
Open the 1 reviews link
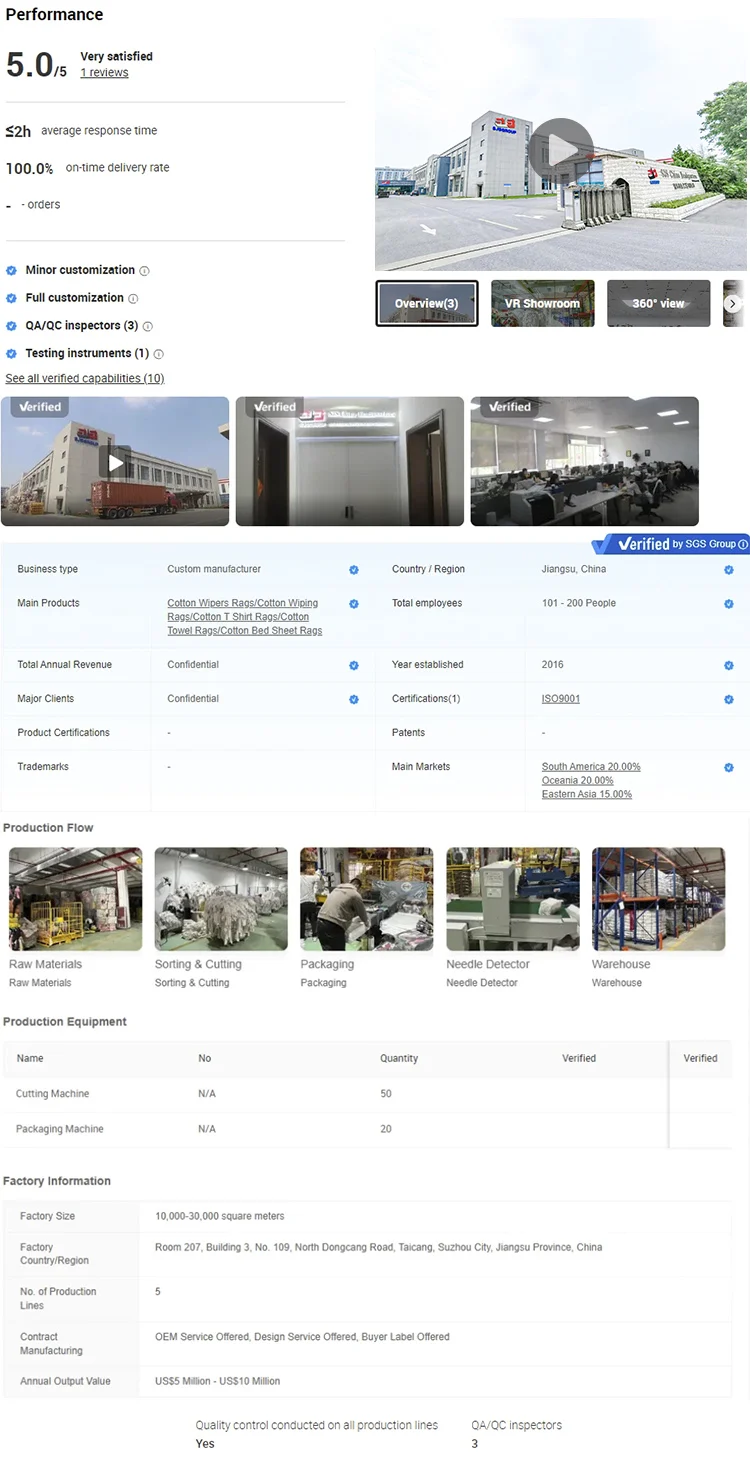[104, 73]
